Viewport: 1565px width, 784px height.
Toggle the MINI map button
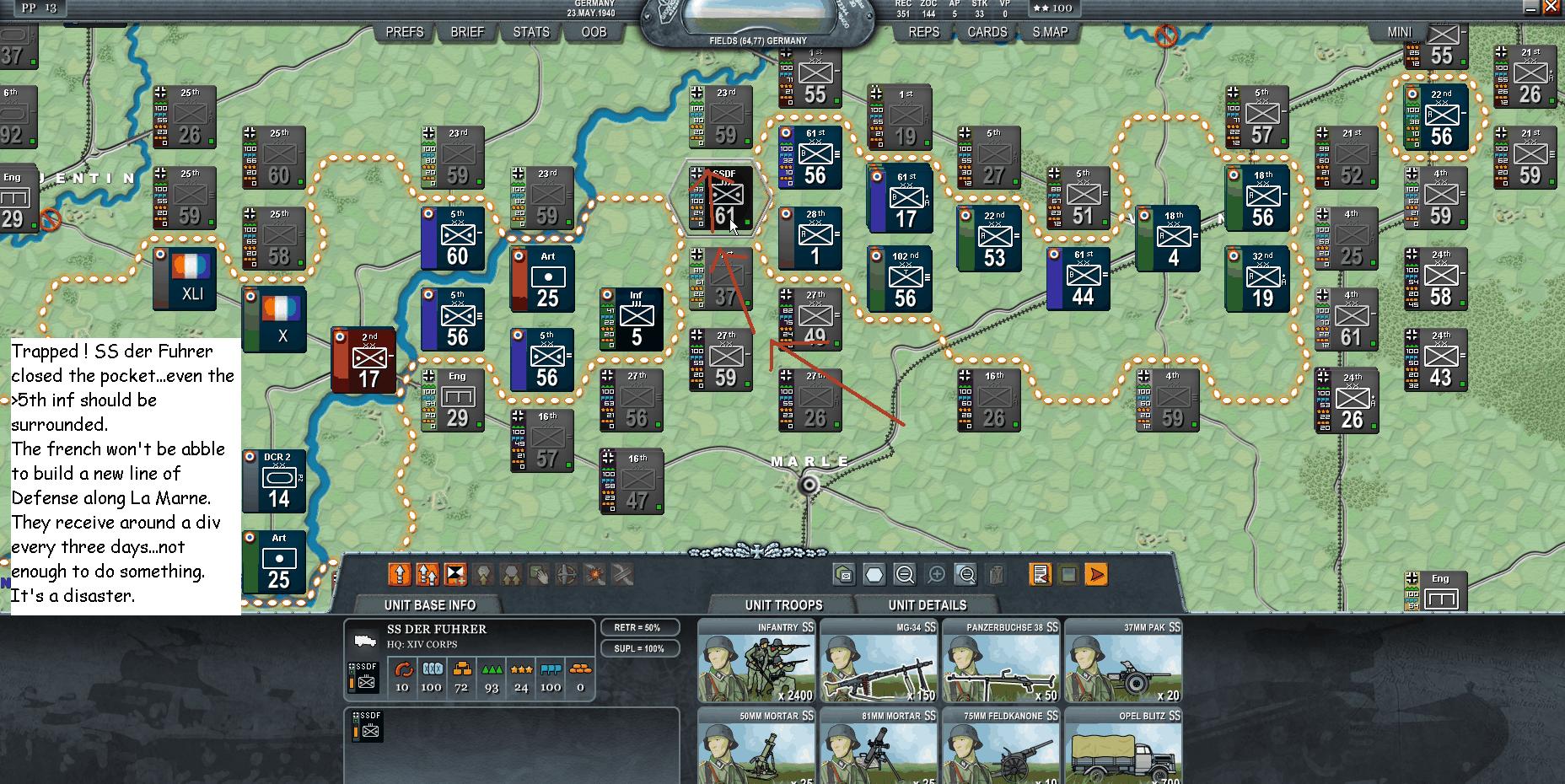pyautogui.click(x=1400, y=32)
